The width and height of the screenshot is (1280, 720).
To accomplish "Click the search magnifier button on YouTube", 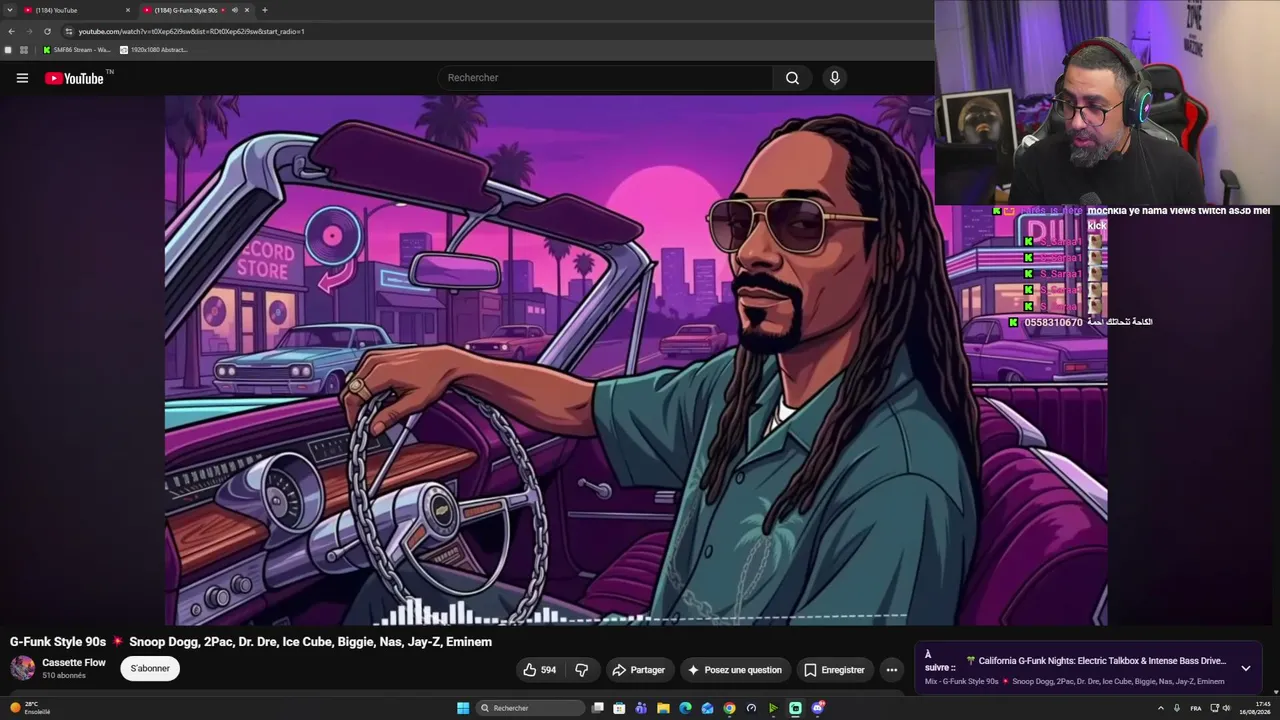I will pos(792,78).
